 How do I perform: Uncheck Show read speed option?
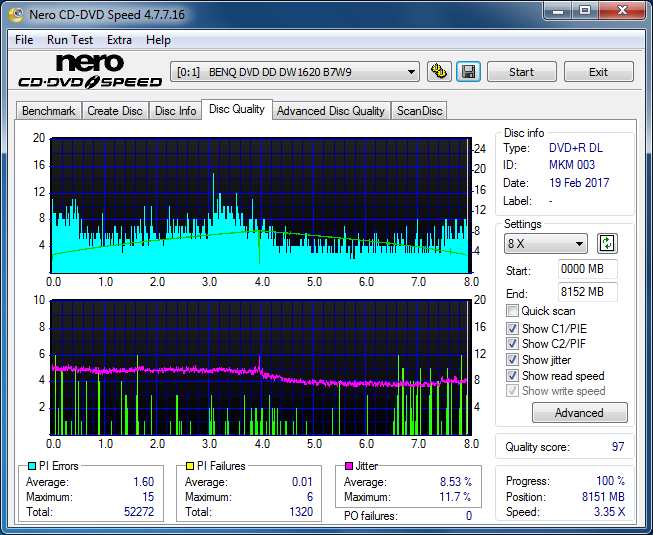pyautogui.click(x=512, y=375)
